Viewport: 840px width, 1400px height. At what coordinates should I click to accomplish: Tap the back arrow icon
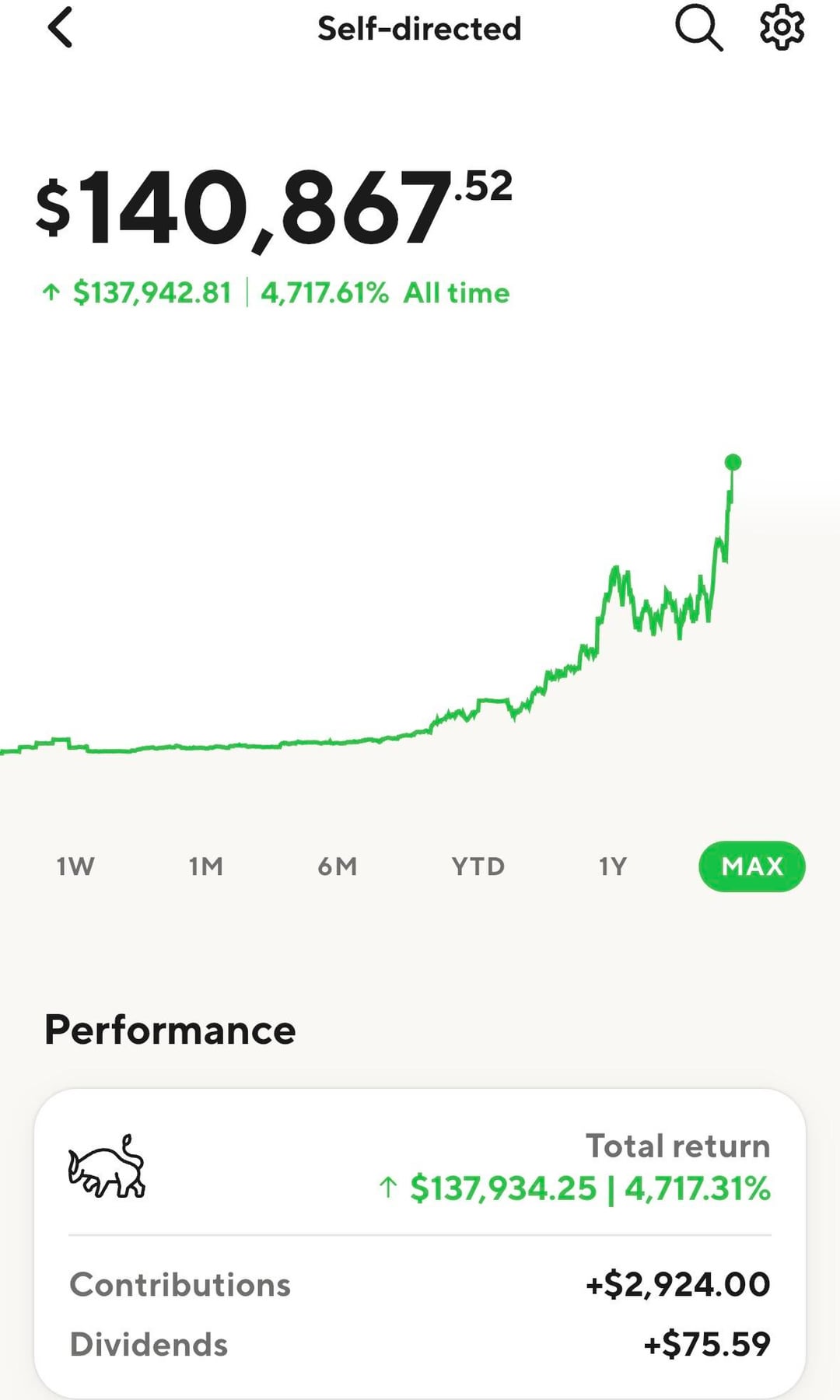click(x=60, y=28)
